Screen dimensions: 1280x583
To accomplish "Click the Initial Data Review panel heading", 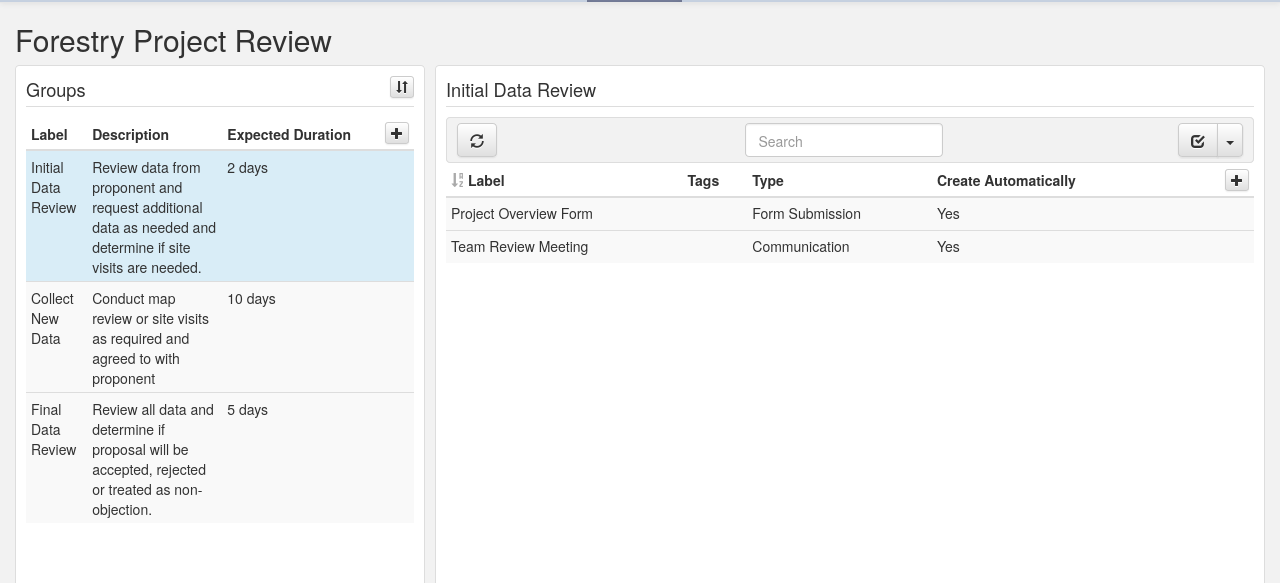I will 521,91.
